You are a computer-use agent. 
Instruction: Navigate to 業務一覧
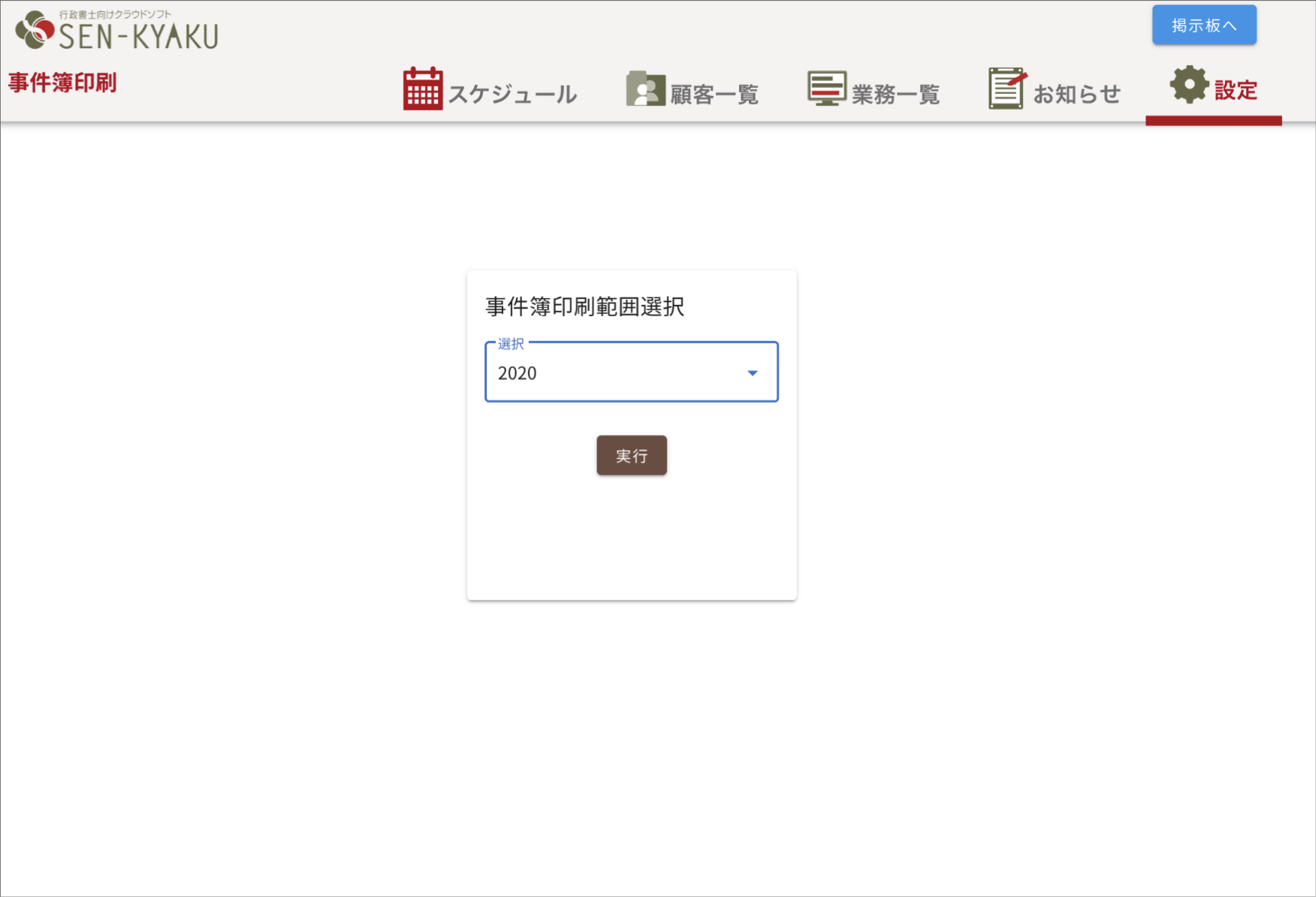pos(894,92)
